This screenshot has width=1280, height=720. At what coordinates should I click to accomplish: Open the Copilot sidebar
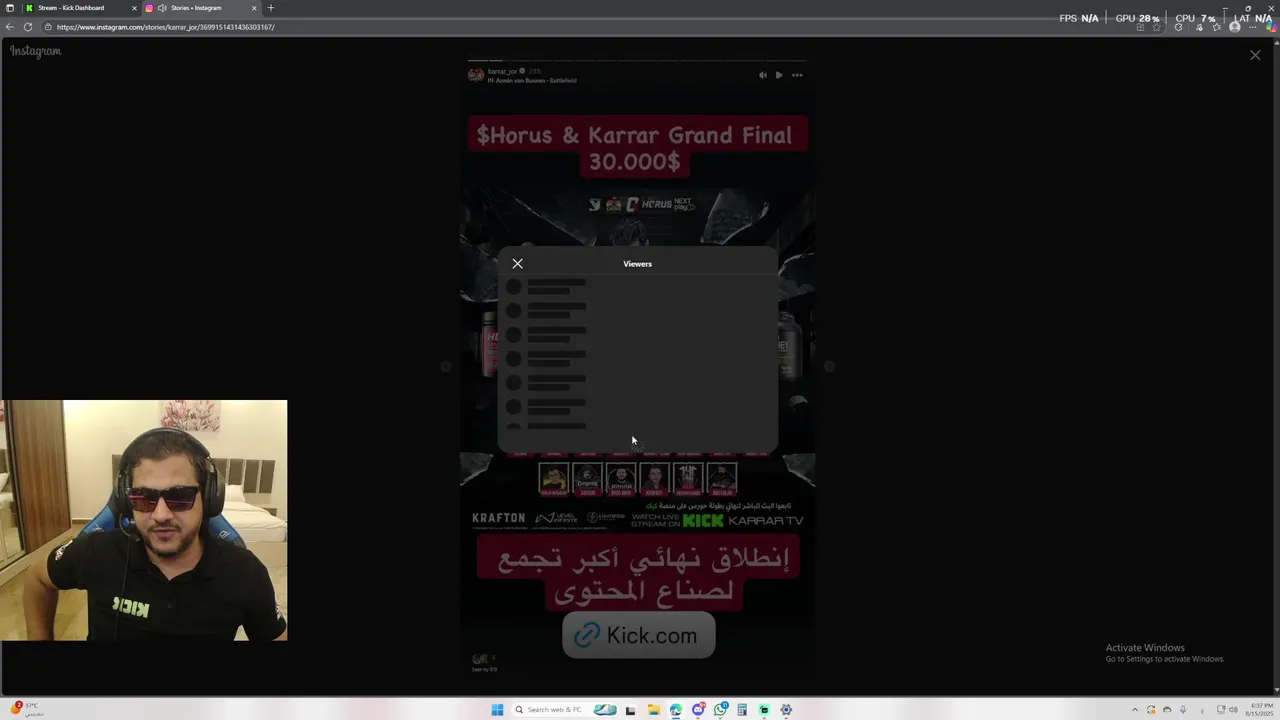tap(1271, 27)
